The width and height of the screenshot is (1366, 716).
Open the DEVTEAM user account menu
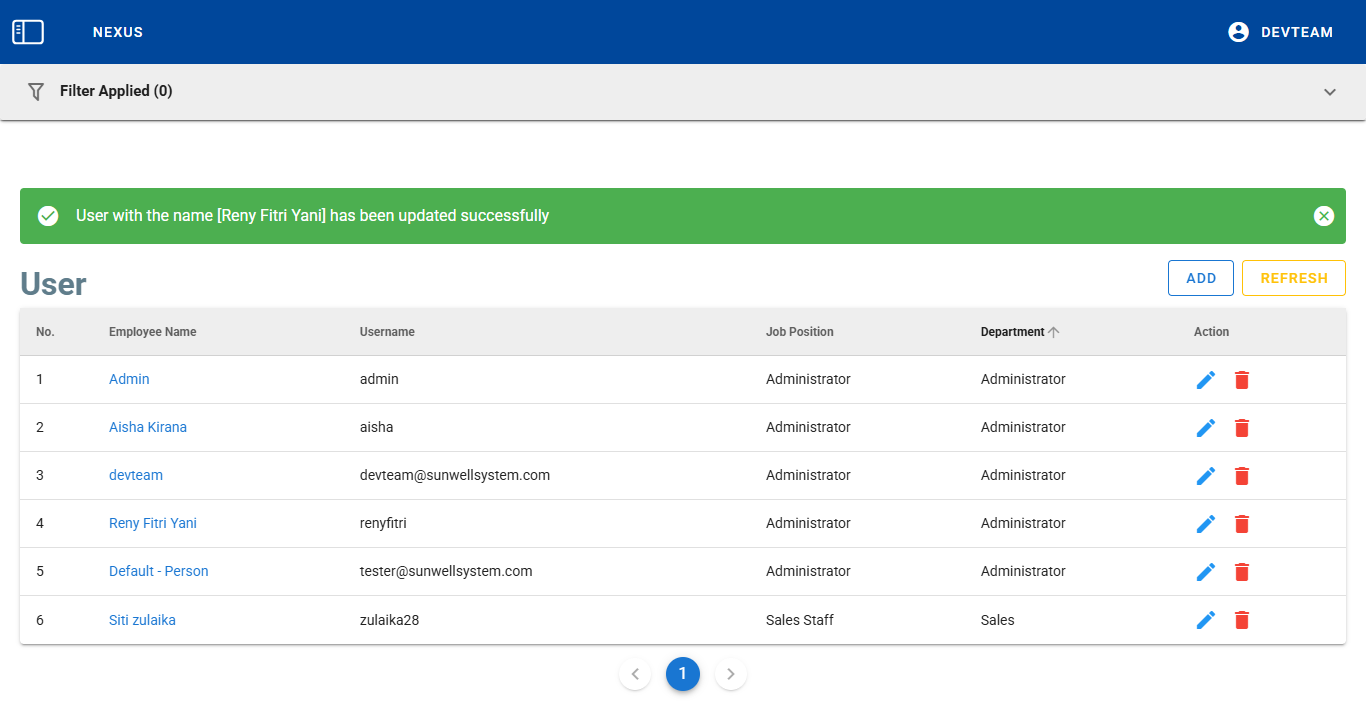[x=1280, y=32]
